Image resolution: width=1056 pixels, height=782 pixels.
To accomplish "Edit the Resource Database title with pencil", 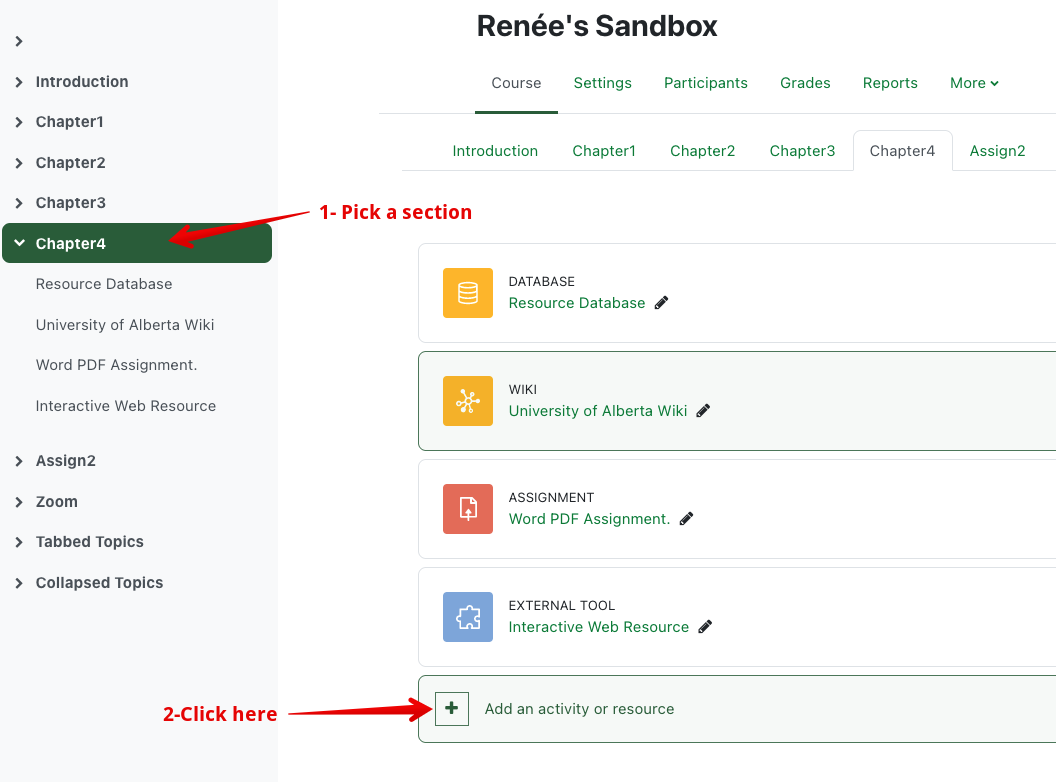I will [661, 303].
